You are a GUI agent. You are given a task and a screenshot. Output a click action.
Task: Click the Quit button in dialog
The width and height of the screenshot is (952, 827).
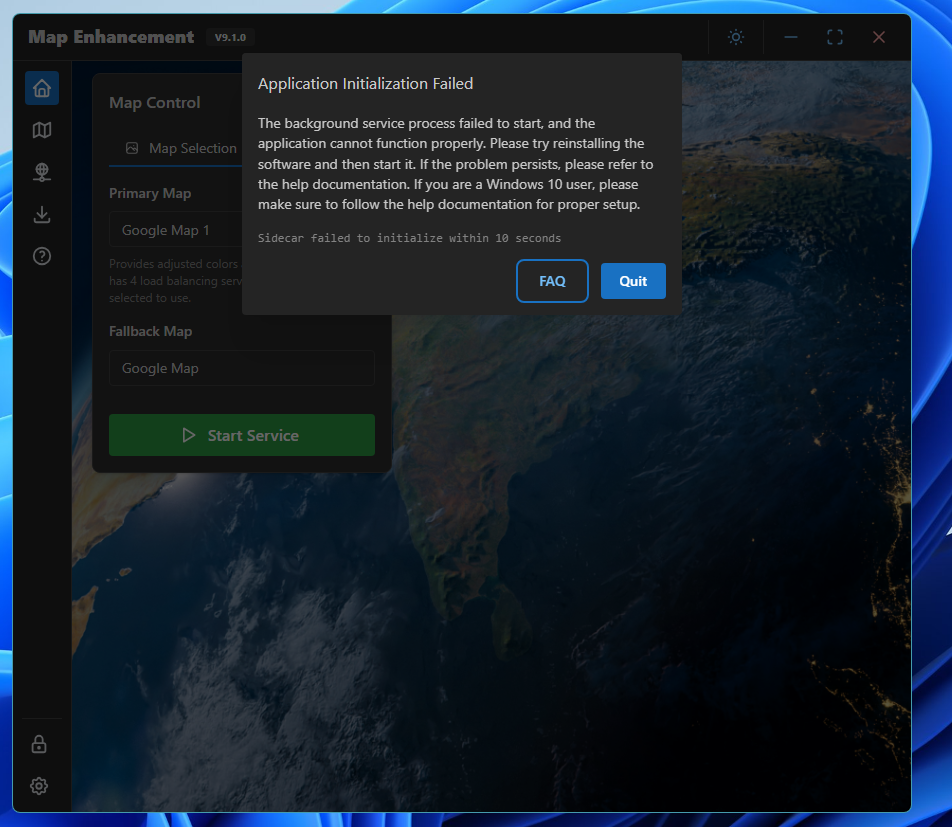[x=633, y=281]
